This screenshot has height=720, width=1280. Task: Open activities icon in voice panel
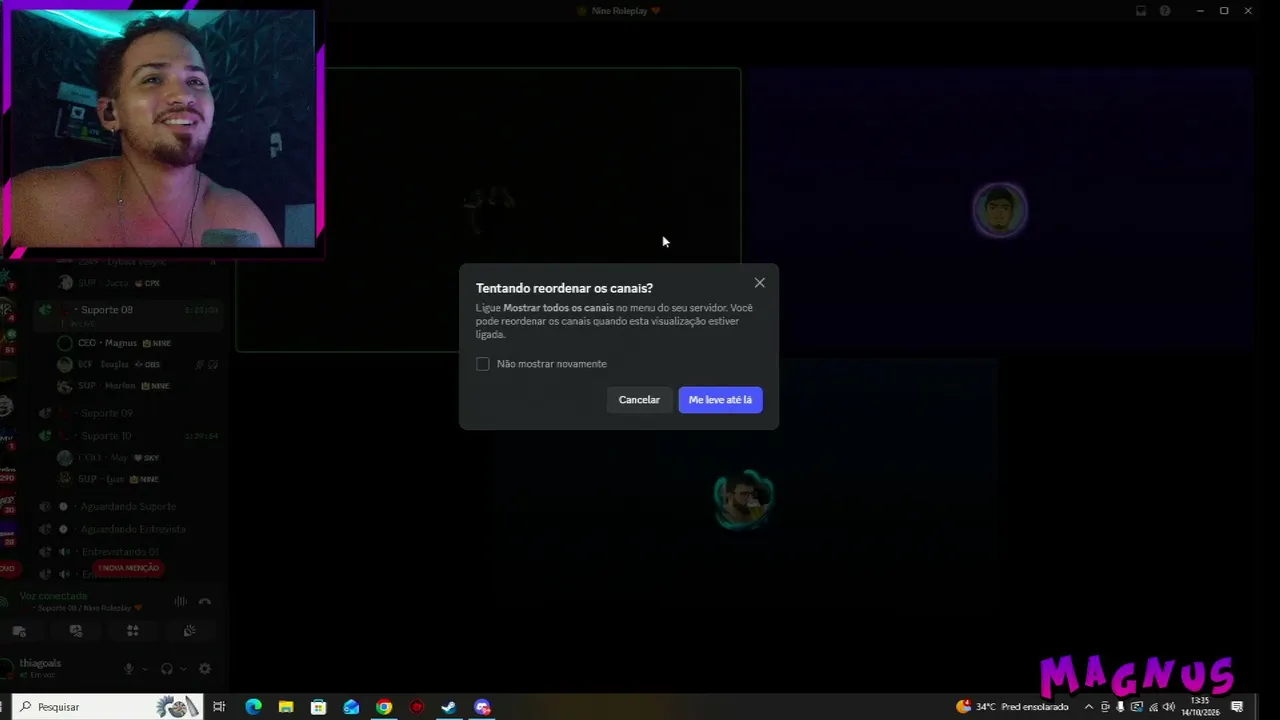[x=133, y=631]
